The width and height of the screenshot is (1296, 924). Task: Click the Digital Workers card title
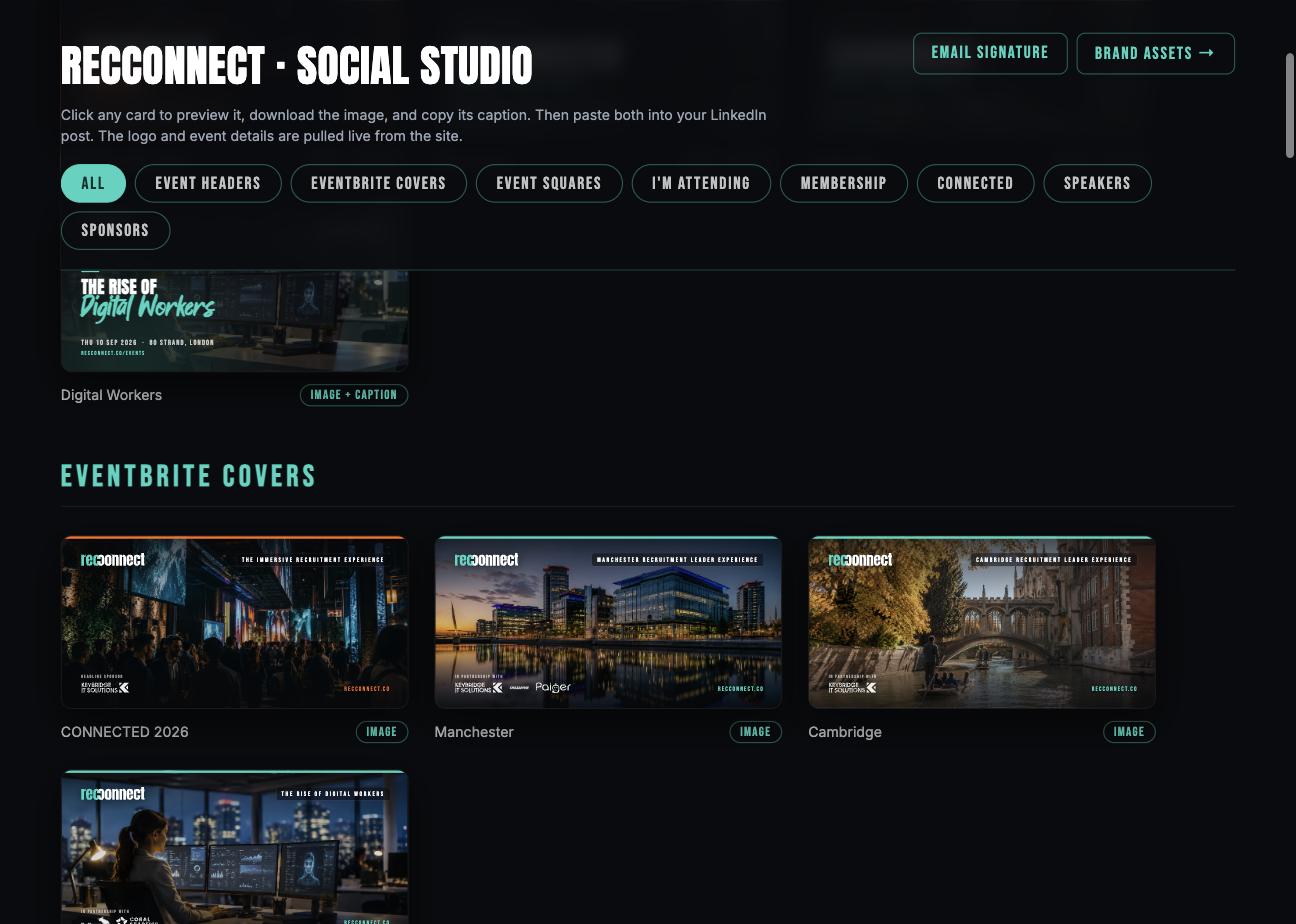(x=111, y=395)
